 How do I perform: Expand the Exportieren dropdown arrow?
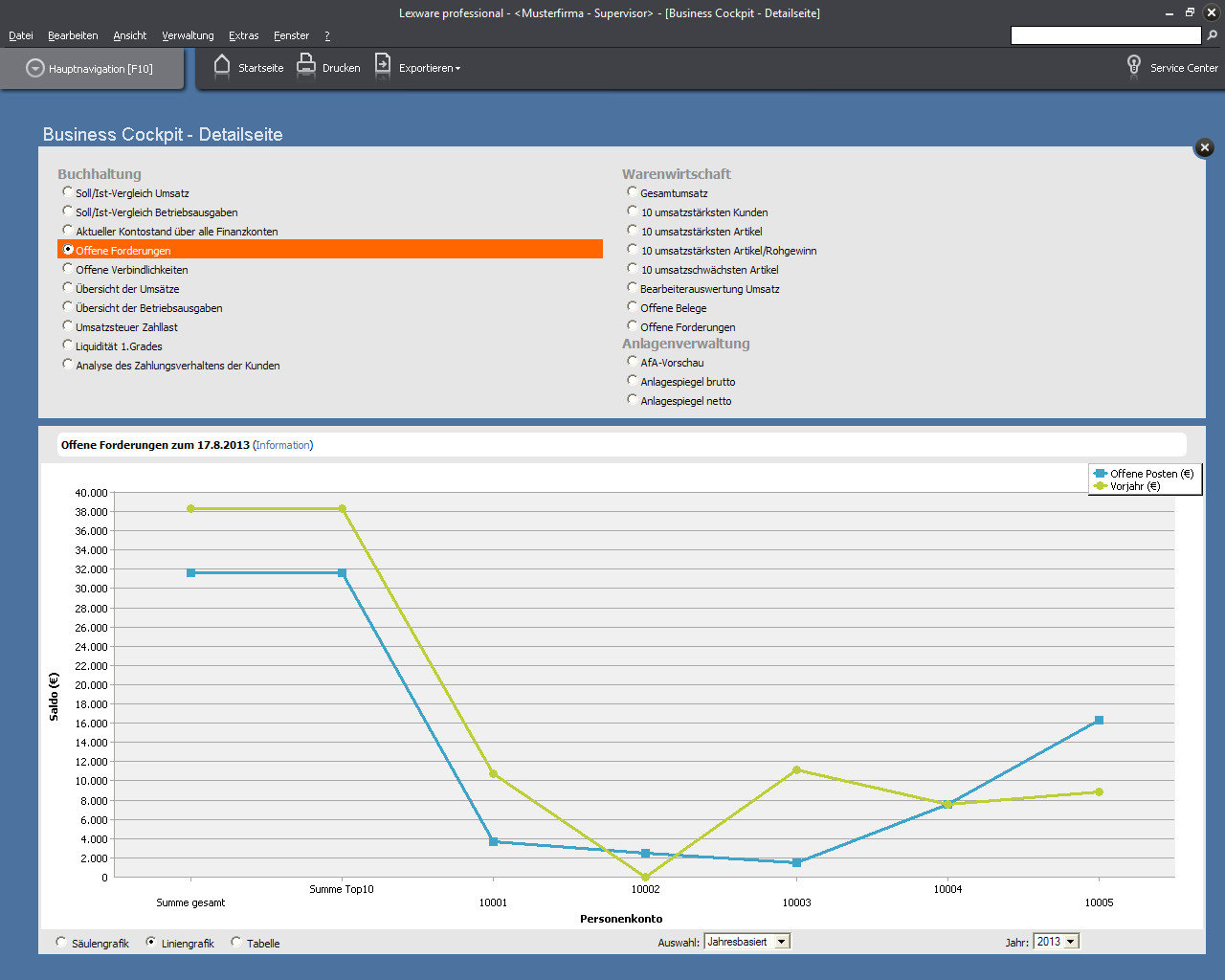tap(458, 69)
